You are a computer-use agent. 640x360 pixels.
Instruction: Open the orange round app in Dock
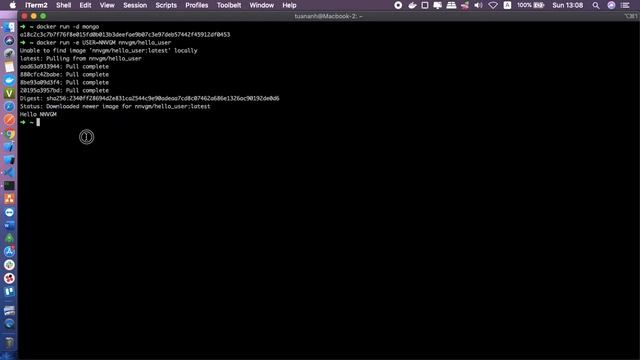(x=9, y=120)
